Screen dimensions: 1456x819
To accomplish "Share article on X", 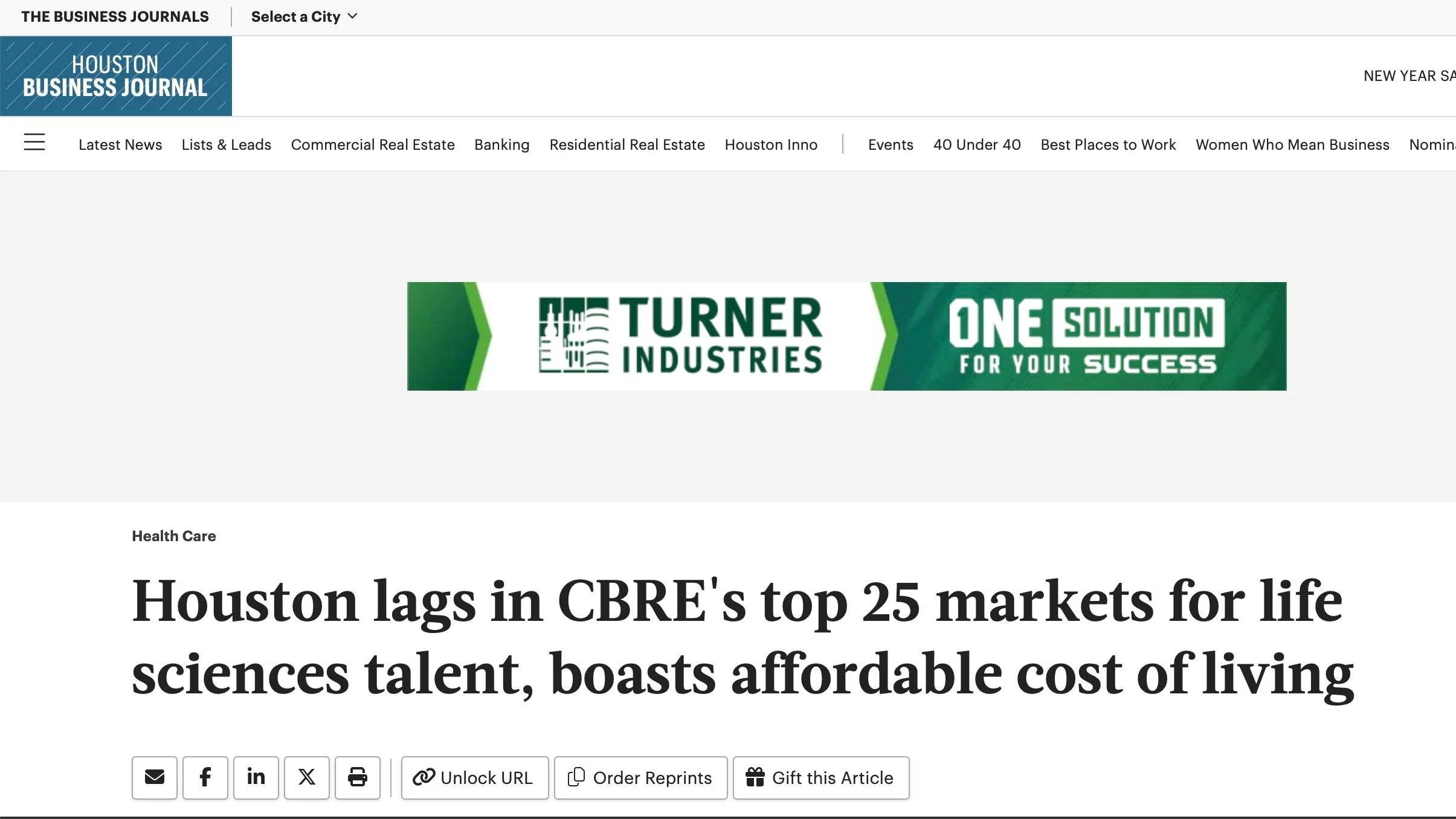I will (307, 777).
